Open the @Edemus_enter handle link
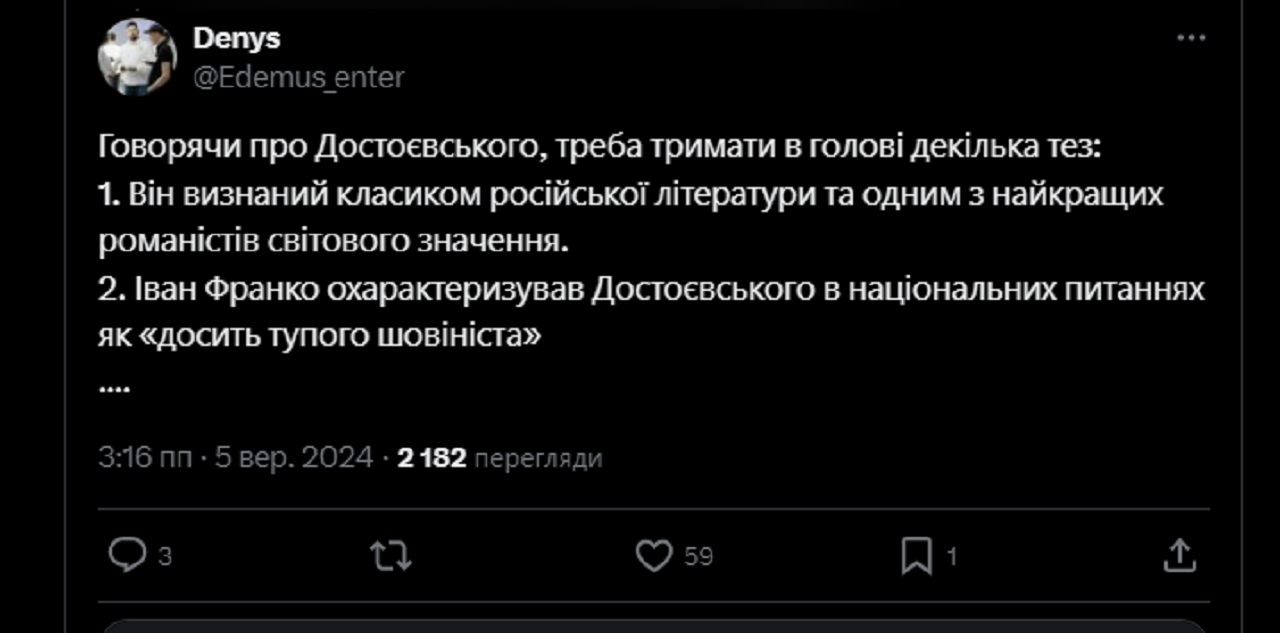Screen dimensions: 1280x633 tap(298, 77)
